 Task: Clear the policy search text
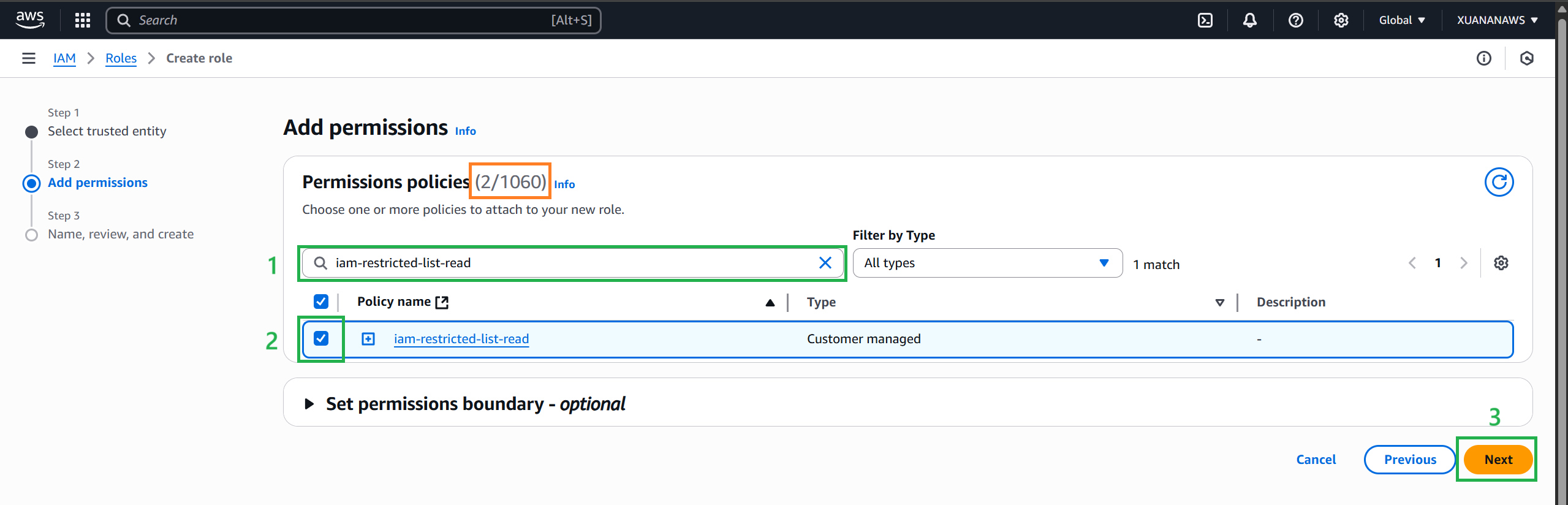click(x=825, y=263)
